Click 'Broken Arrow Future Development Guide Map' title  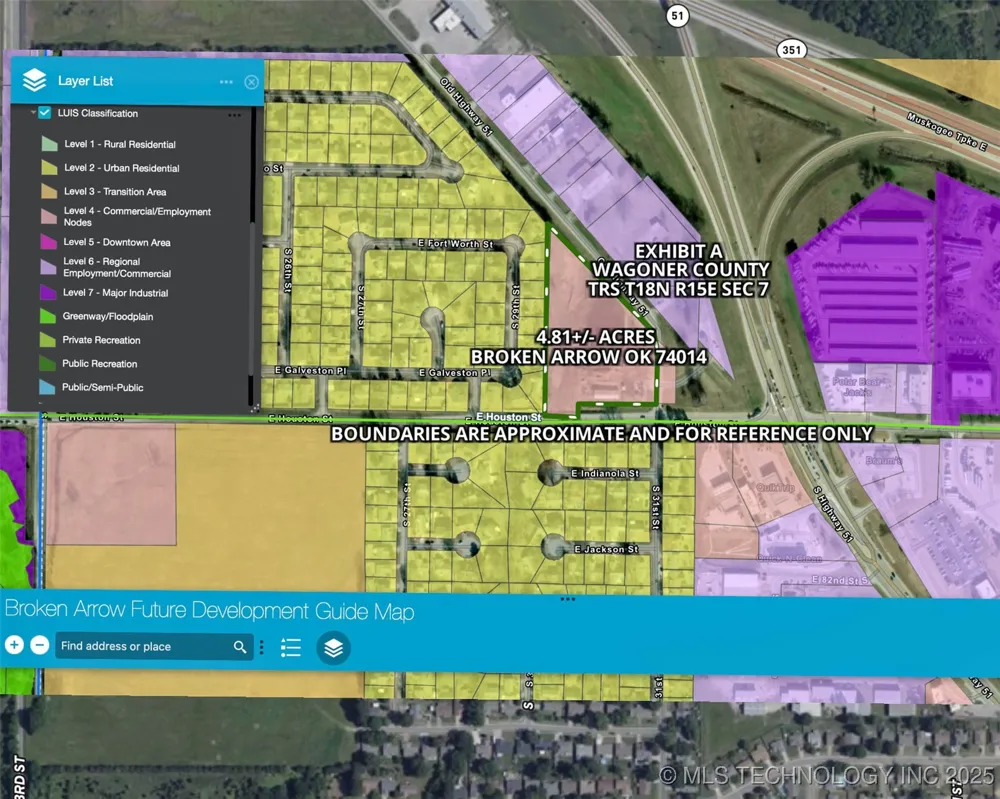pyautogui.click(x=210, y=610)
